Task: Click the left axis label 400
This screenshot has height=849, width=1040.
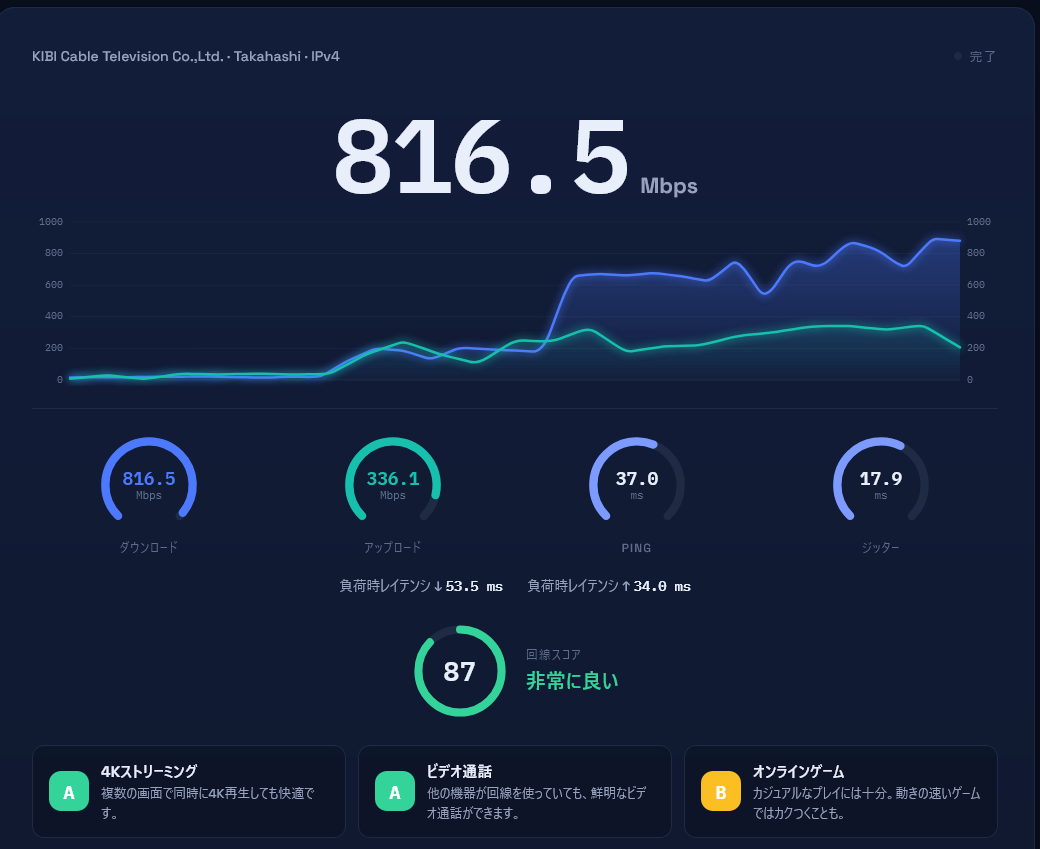Action: click(54, 316)
